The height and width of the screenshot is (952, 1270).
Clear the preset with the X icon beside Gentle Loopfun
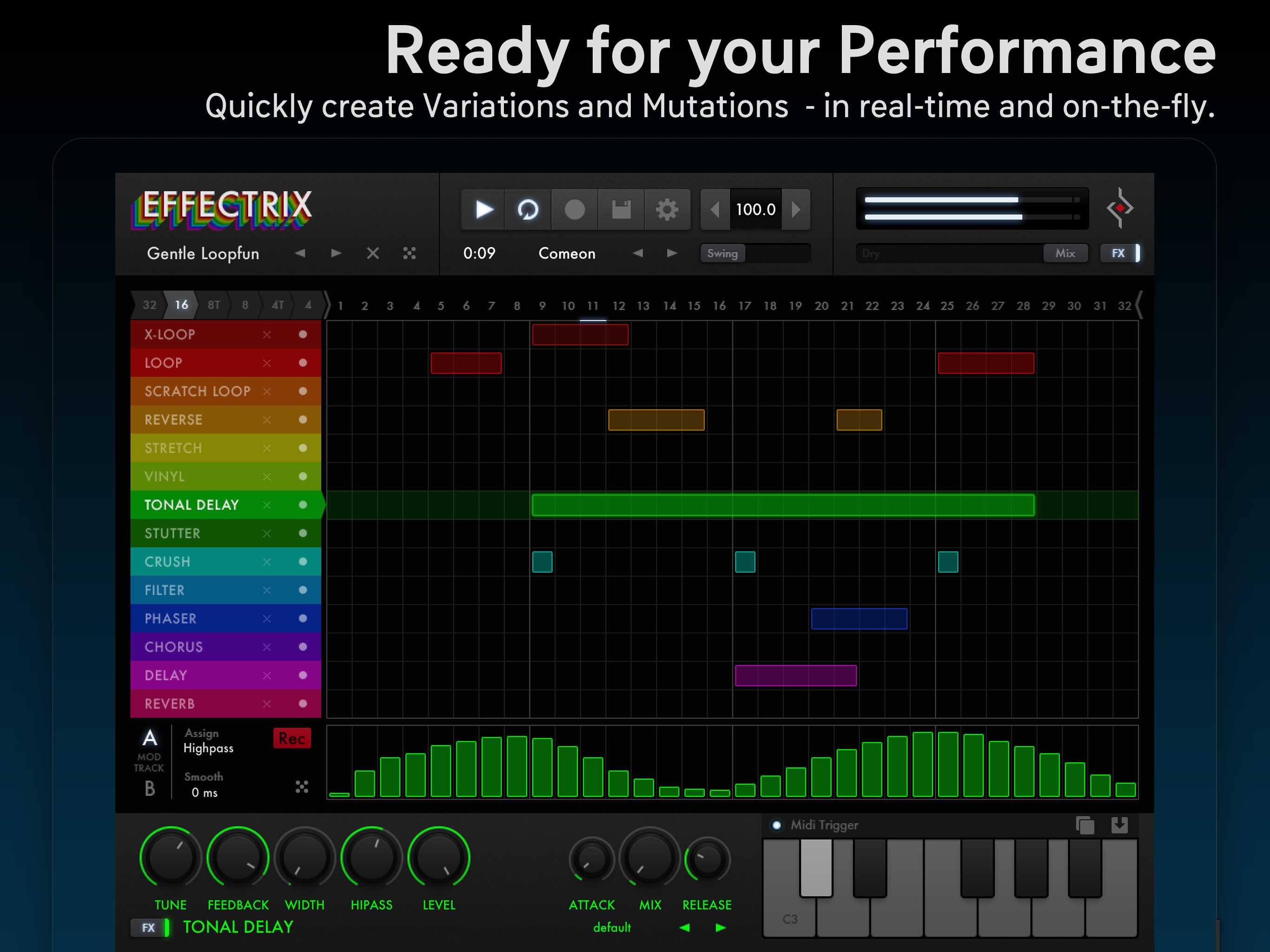click(373, 253)
